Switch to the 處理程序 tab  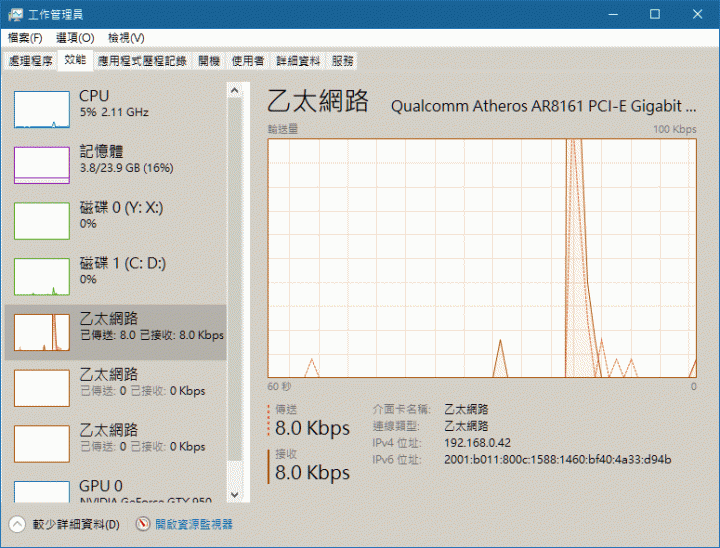pos(30,61)
